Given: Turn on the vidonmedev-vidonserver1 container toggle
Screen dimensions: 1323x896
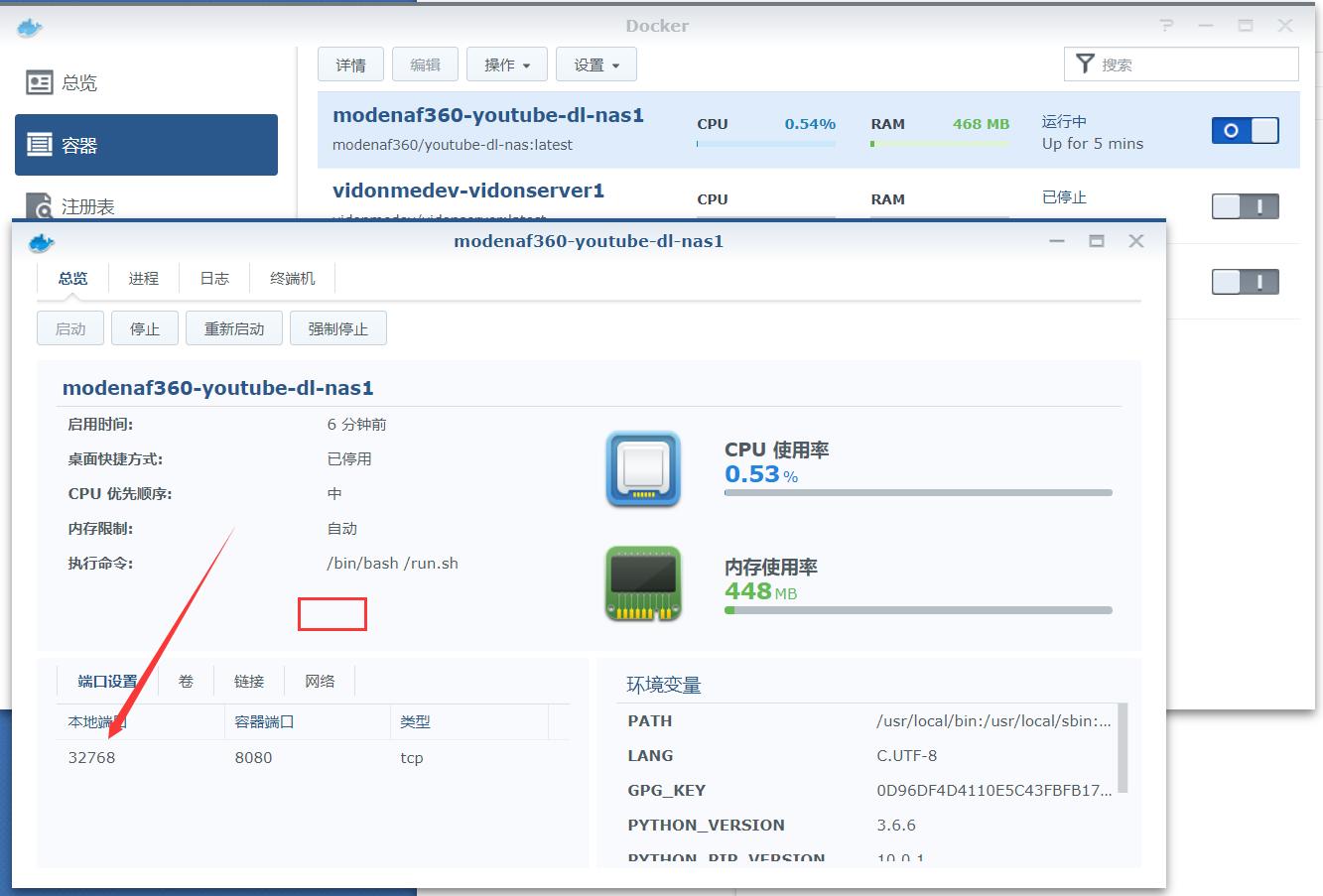Looking at the screenshot, I should 1245,205.
